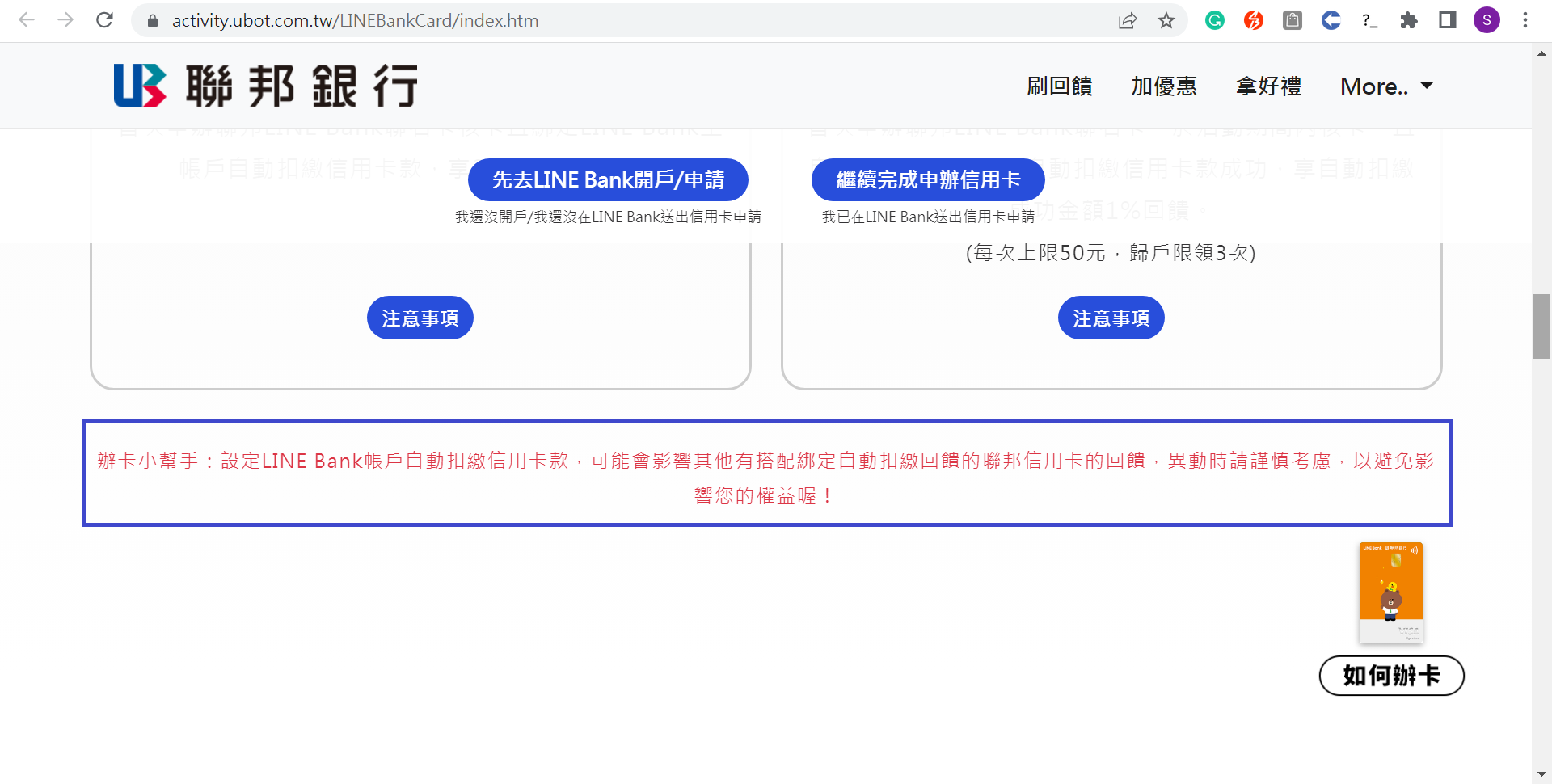
Task: Click the orange LINE Bank card image
Action: [x=1390, y=592]
